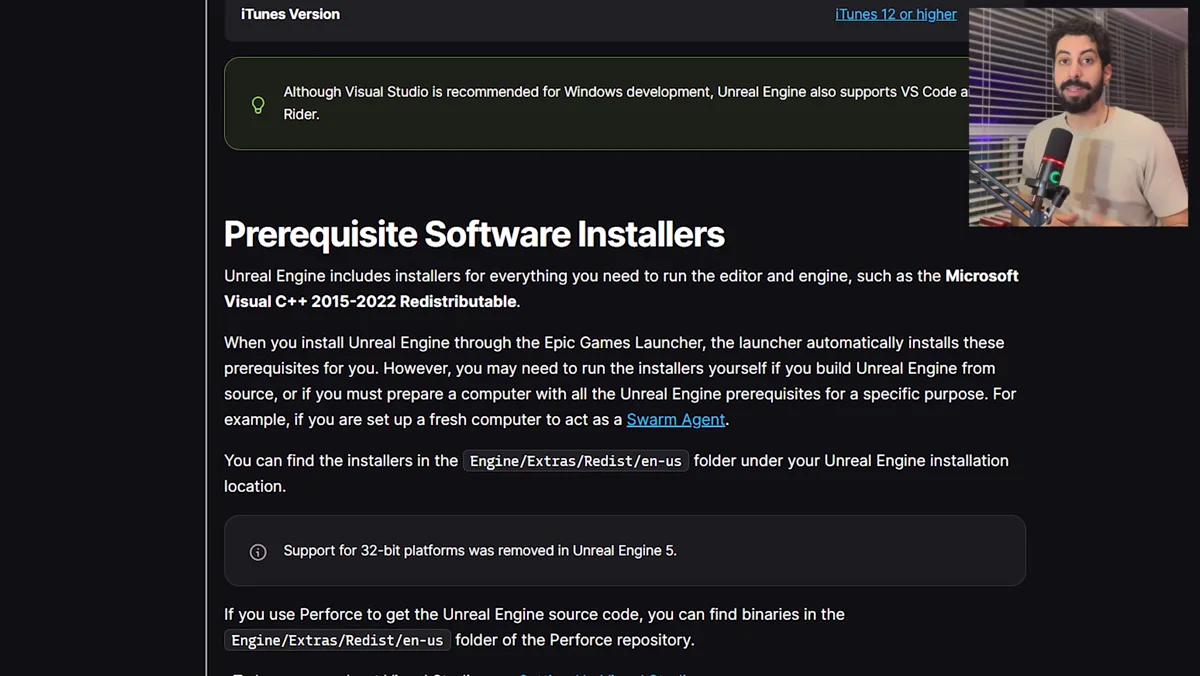Click the Prerequisite Software Installers heading
The image size is (1200, 676).
pos(474,234)
